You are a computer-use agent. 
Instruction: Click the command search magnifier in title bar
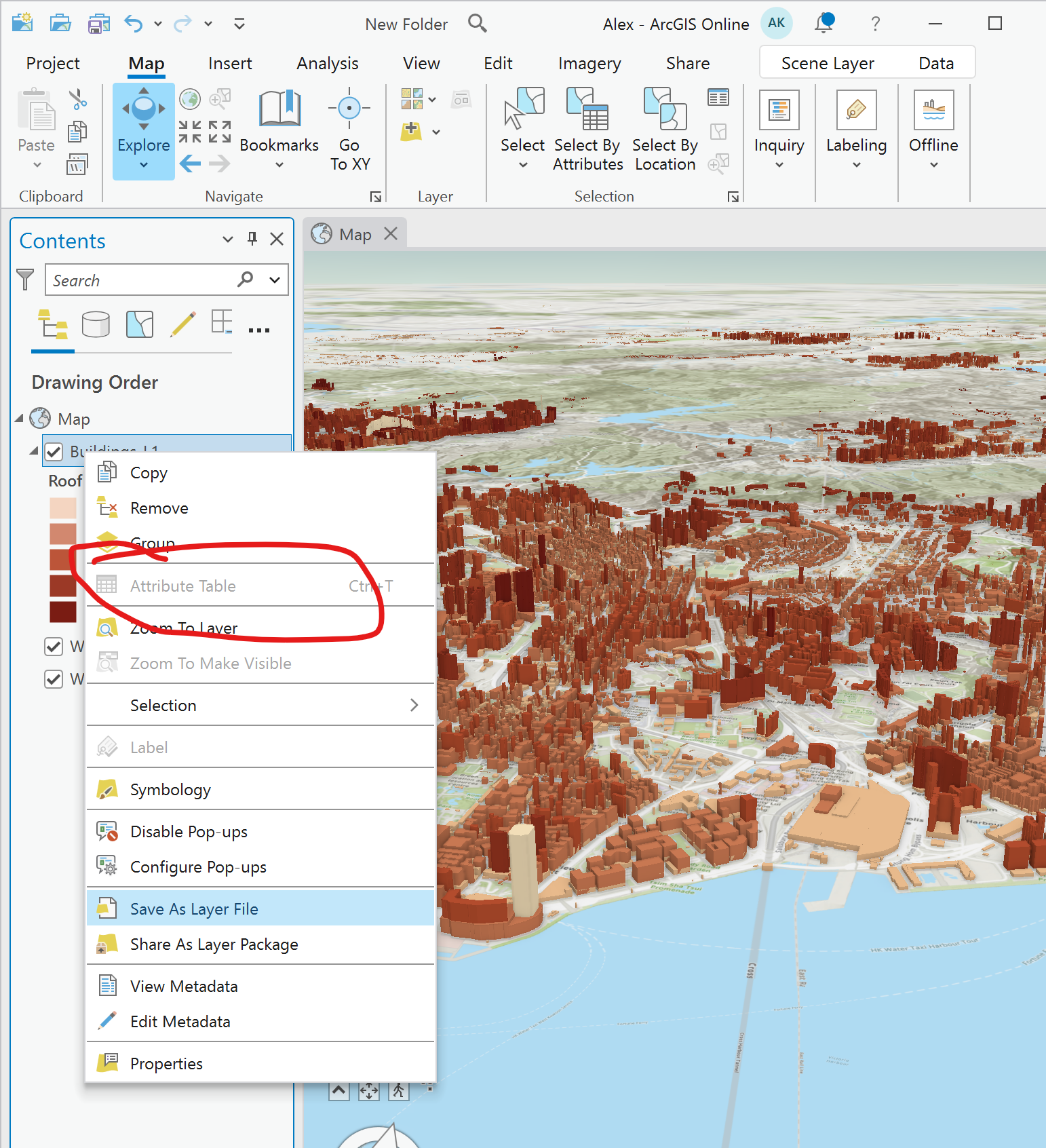click(x=478, y=24)
